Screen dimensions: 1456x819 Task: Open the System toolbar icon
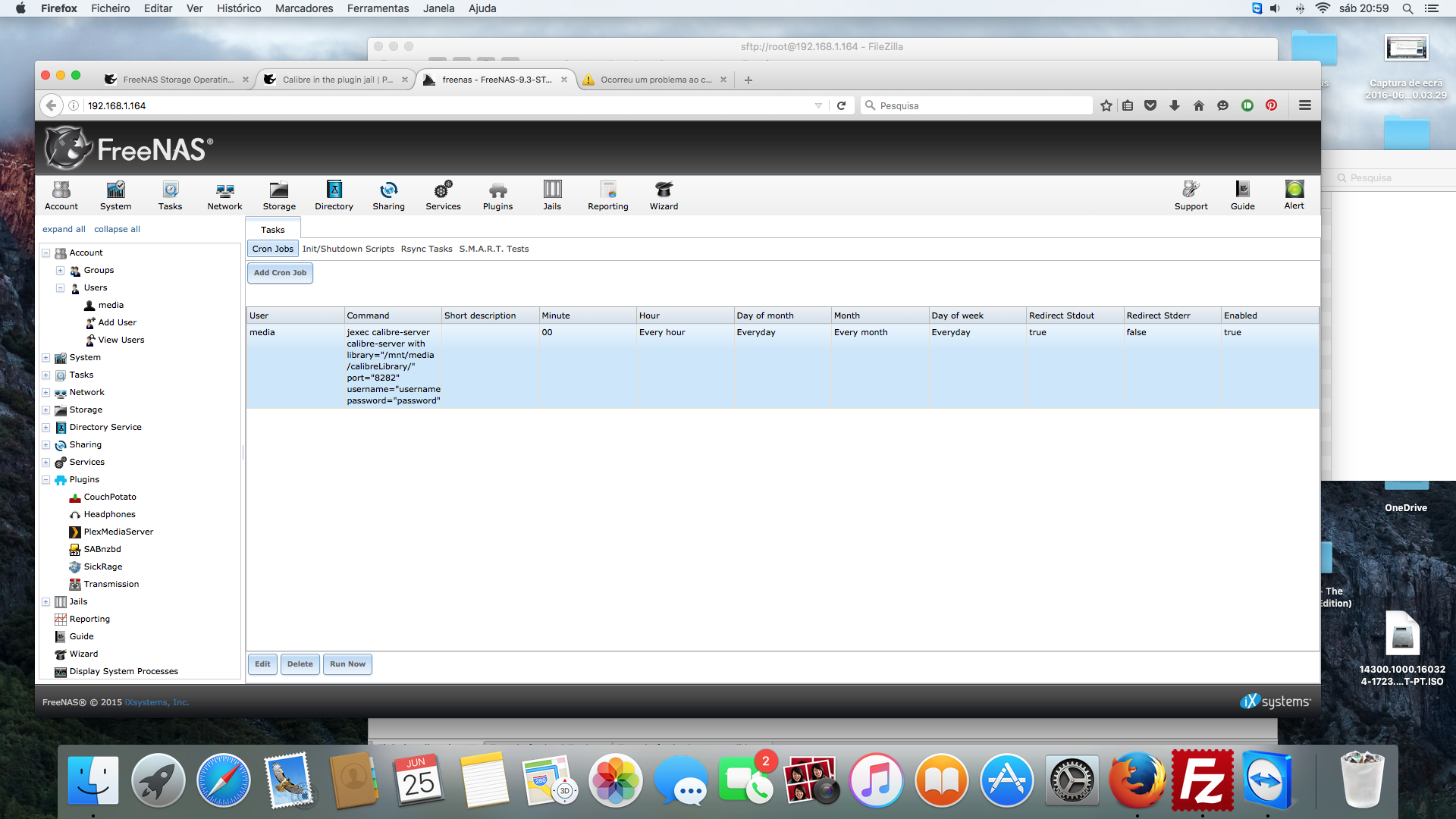[x=115, y=195]
